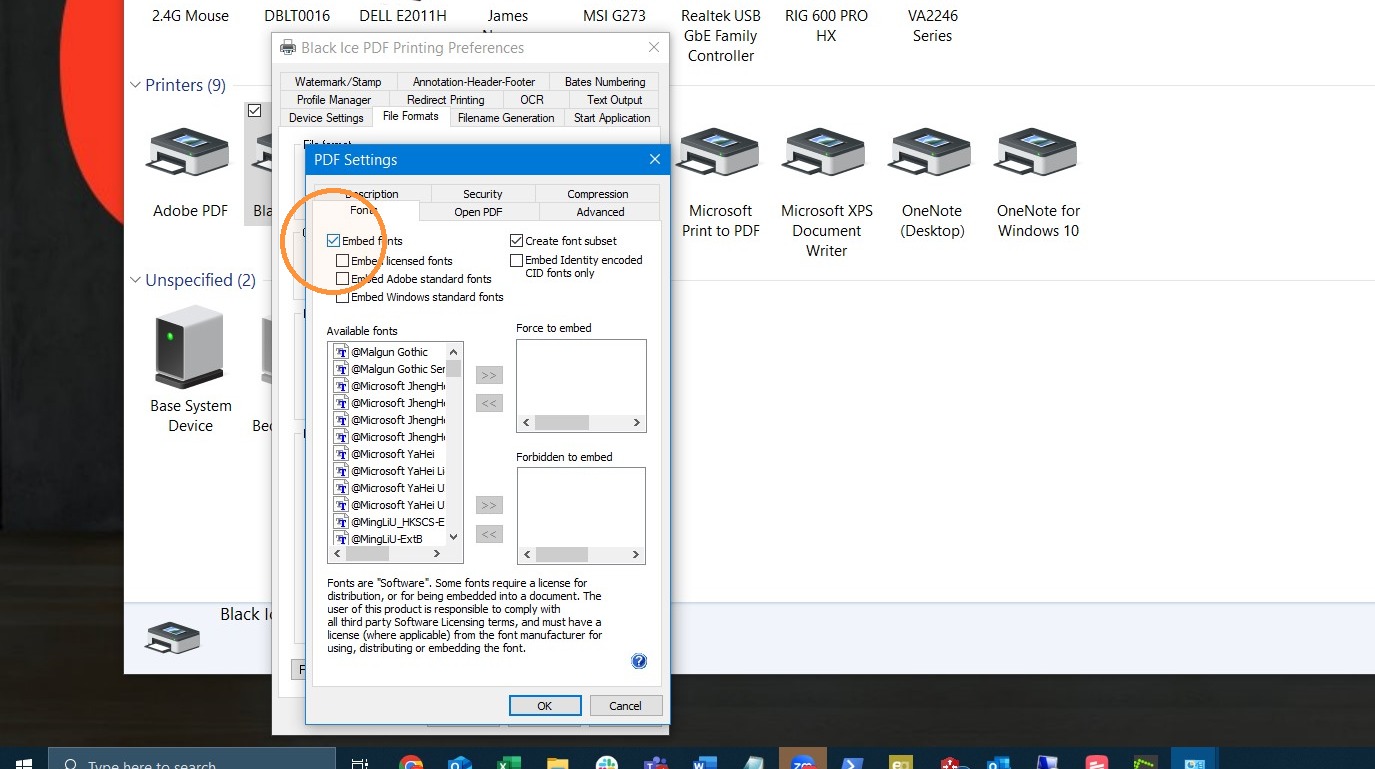Image resolution: width=1375 pixels, height=769 pixels.
Task: Collapse the Printers (9) group
Action: pos(135,85)
